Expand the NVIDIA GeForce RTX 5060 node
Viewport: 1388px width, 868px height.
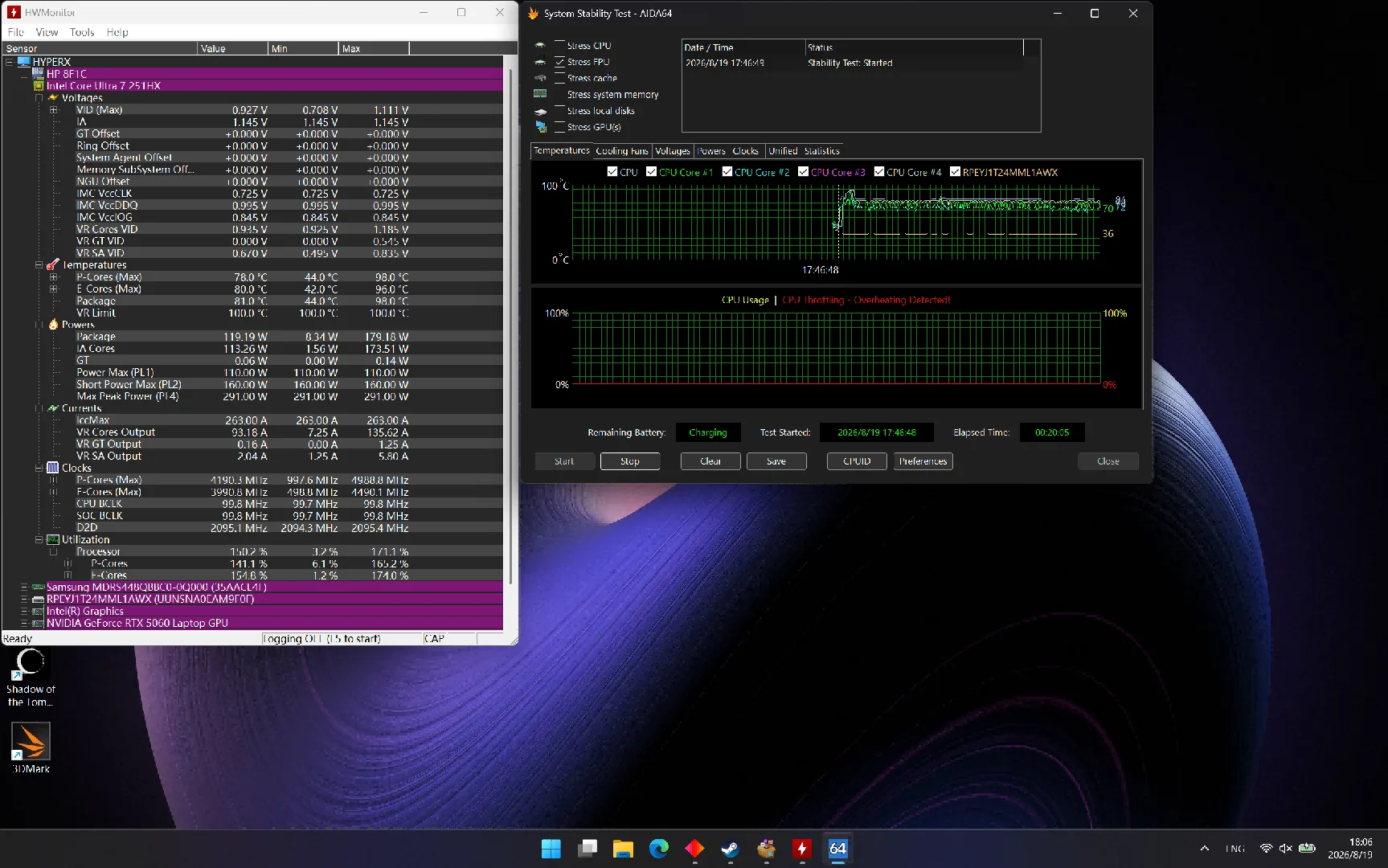pyautogui.click(x=24, y=624)
